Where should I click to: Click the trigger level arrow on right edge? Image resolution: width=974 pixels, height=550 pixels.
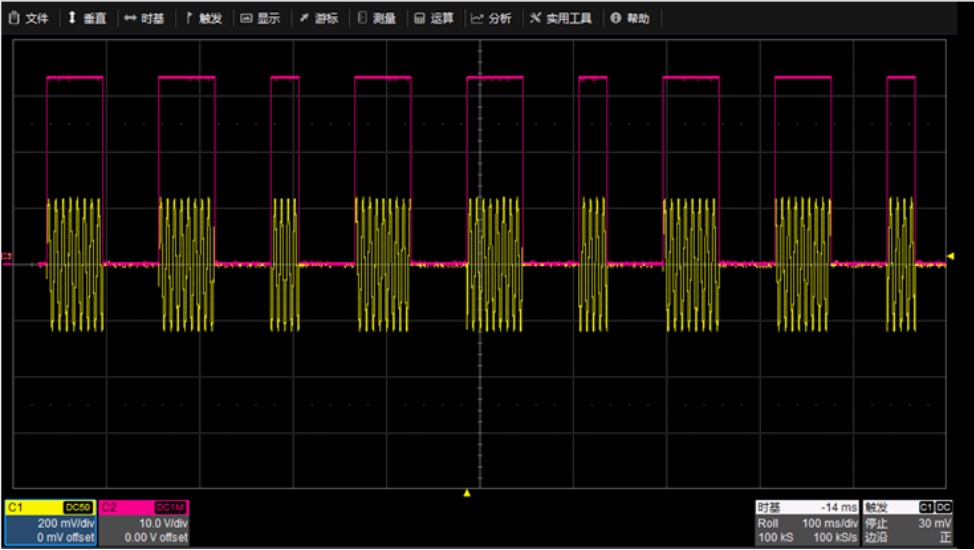[950, 257]
